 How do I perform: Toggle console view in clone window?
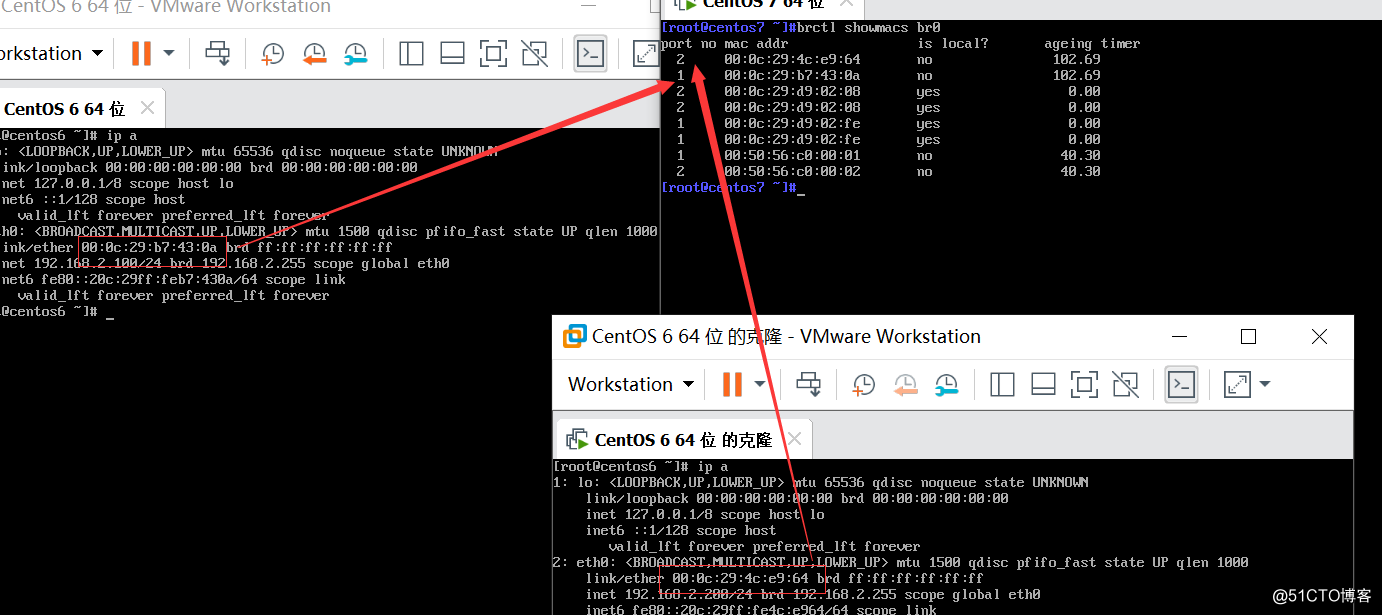(1181, 384)
